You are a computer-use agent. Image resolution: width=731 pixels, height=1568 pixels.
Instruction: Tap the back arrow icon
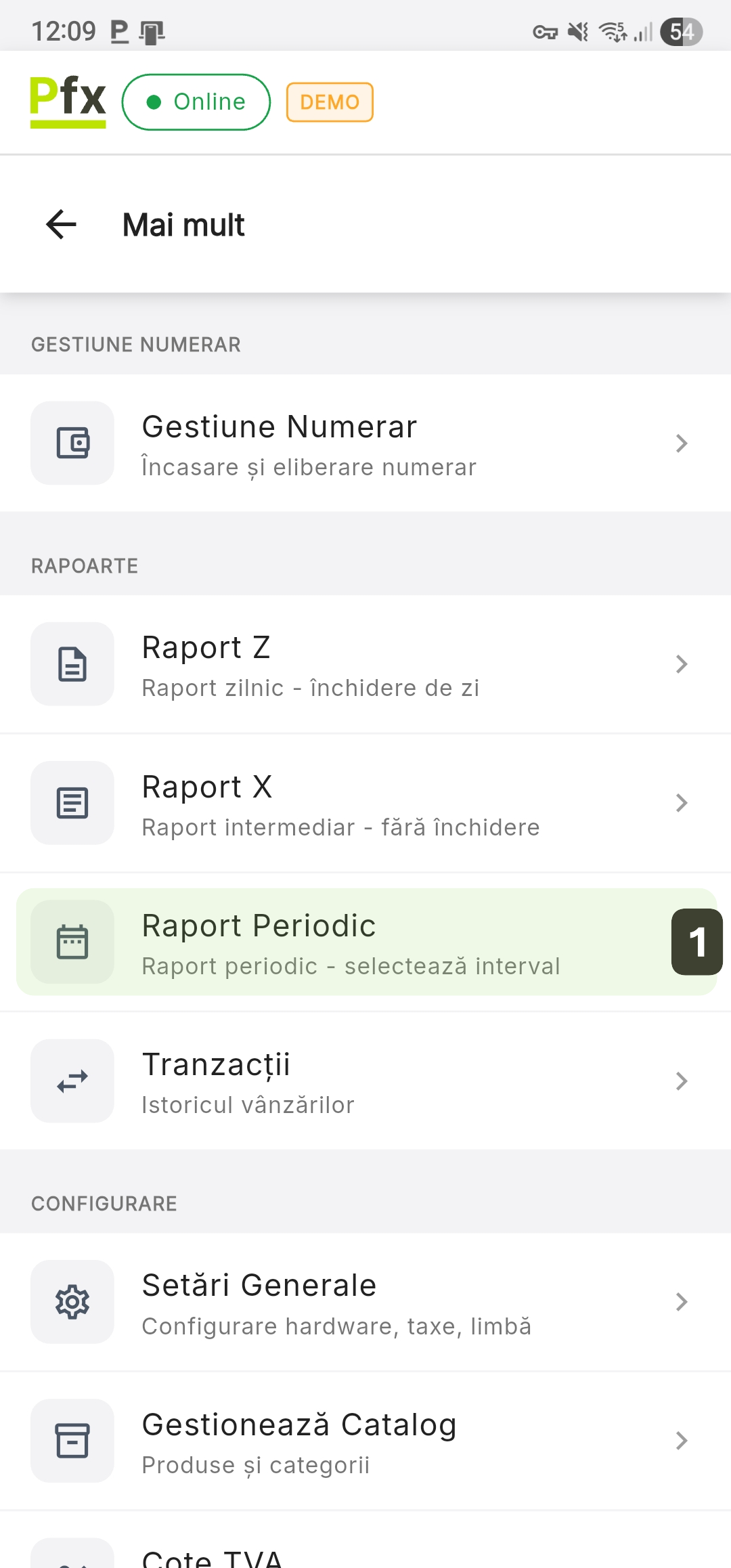(62, 225)
